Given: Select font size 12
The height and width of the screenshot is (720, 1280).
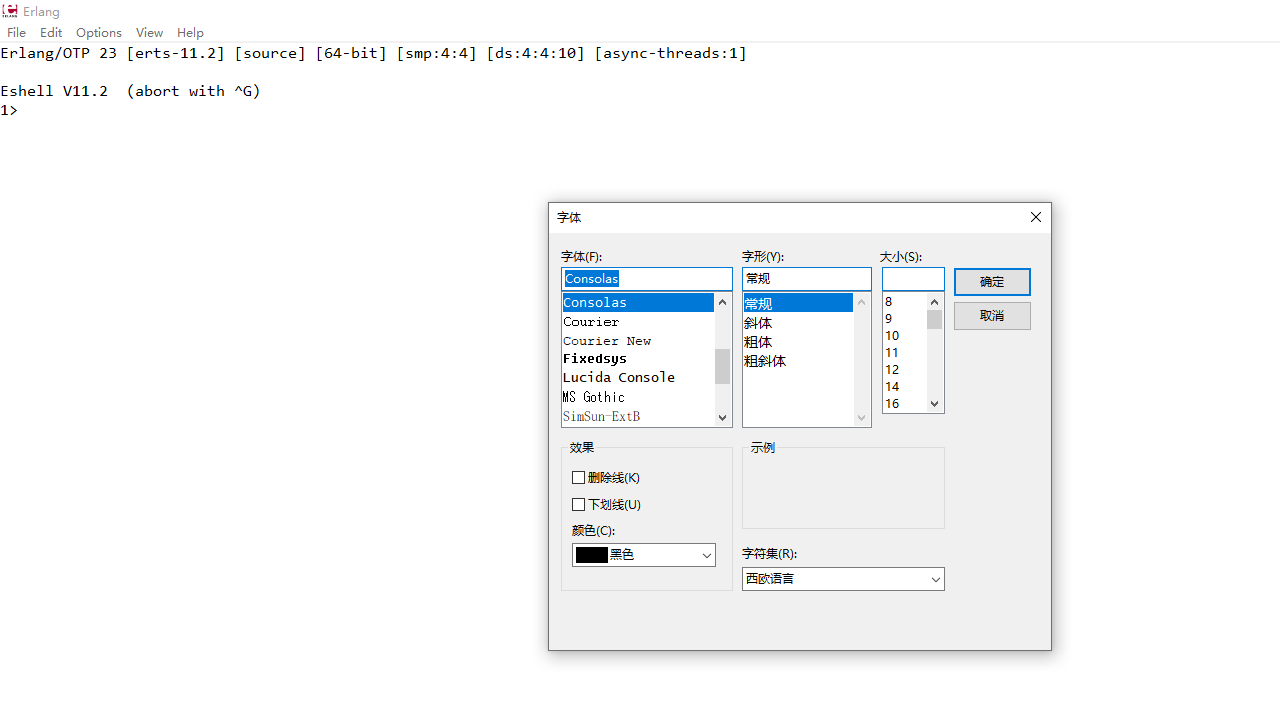Looking at the screenshot, I should coord(904,370).
